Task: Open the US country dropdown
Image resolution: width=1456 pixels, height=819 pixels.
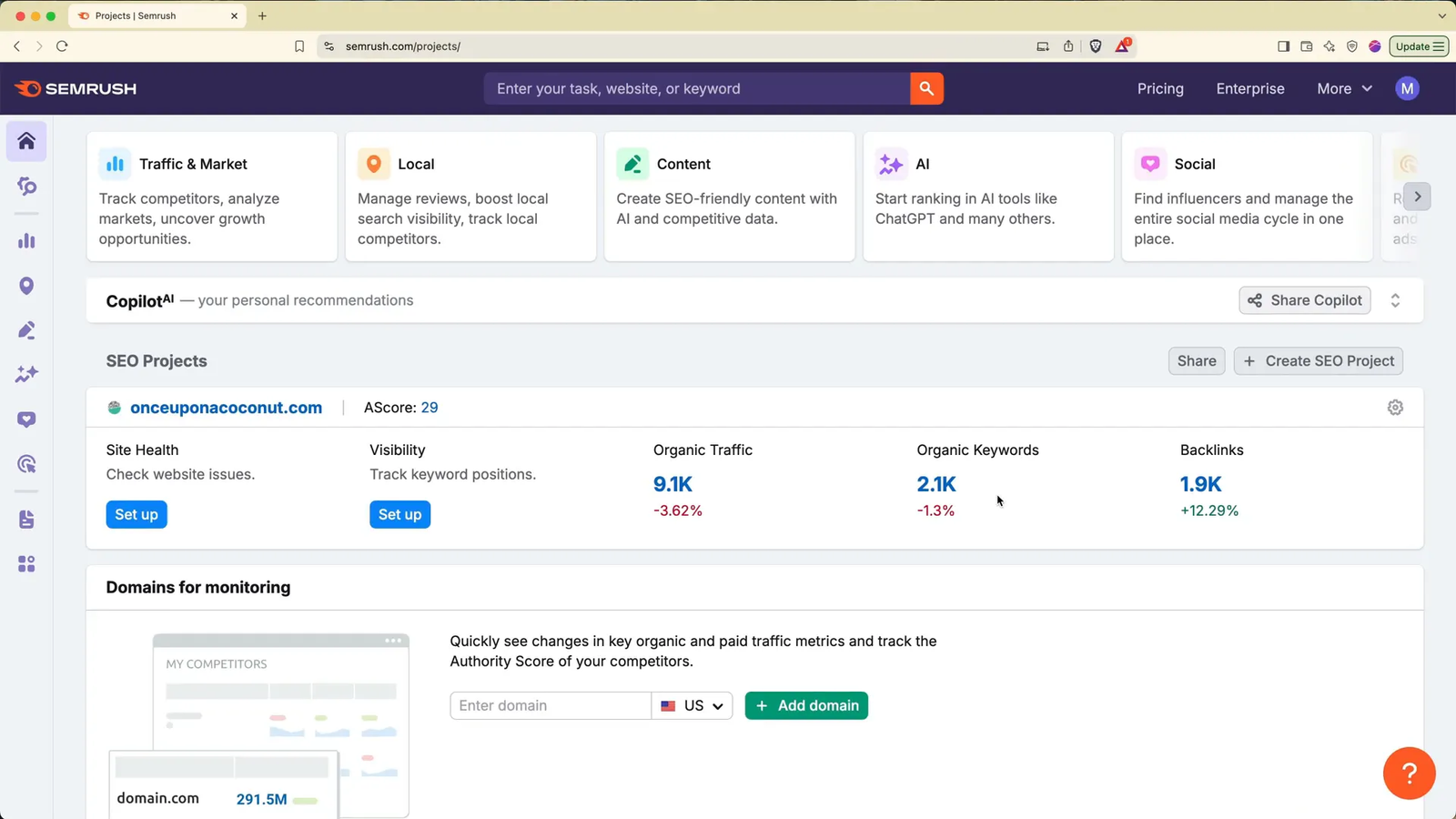Action: pyautogui.click(x=693, y=705)
